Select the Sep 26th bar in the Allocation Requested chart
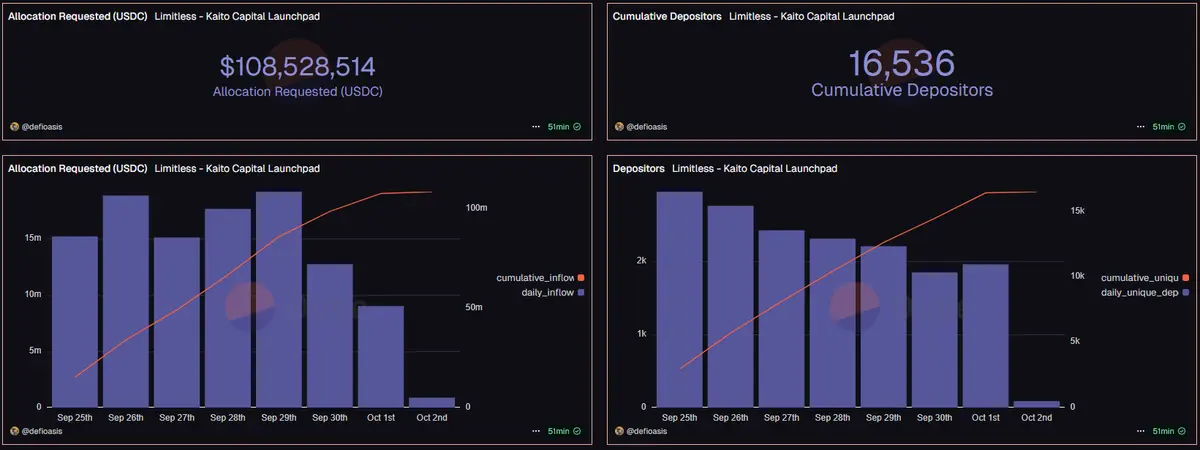Viewport: 1200px width, 450px height. click(126, 301)
